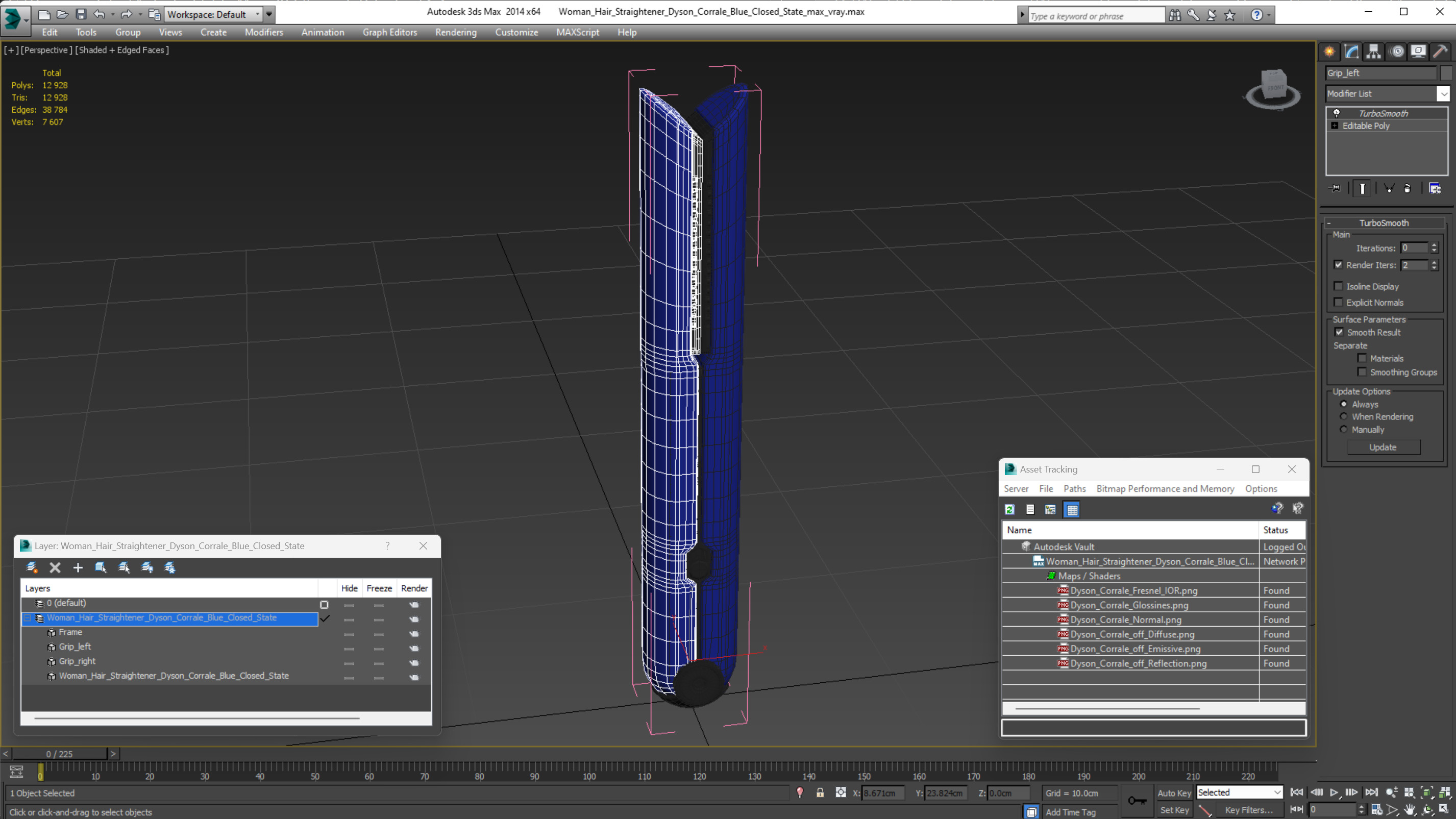This screenshot has width=1456, height=819.
Task: Collapse Woman_Hair_Straightener layer in Layers list
Action: pos(27,618)
